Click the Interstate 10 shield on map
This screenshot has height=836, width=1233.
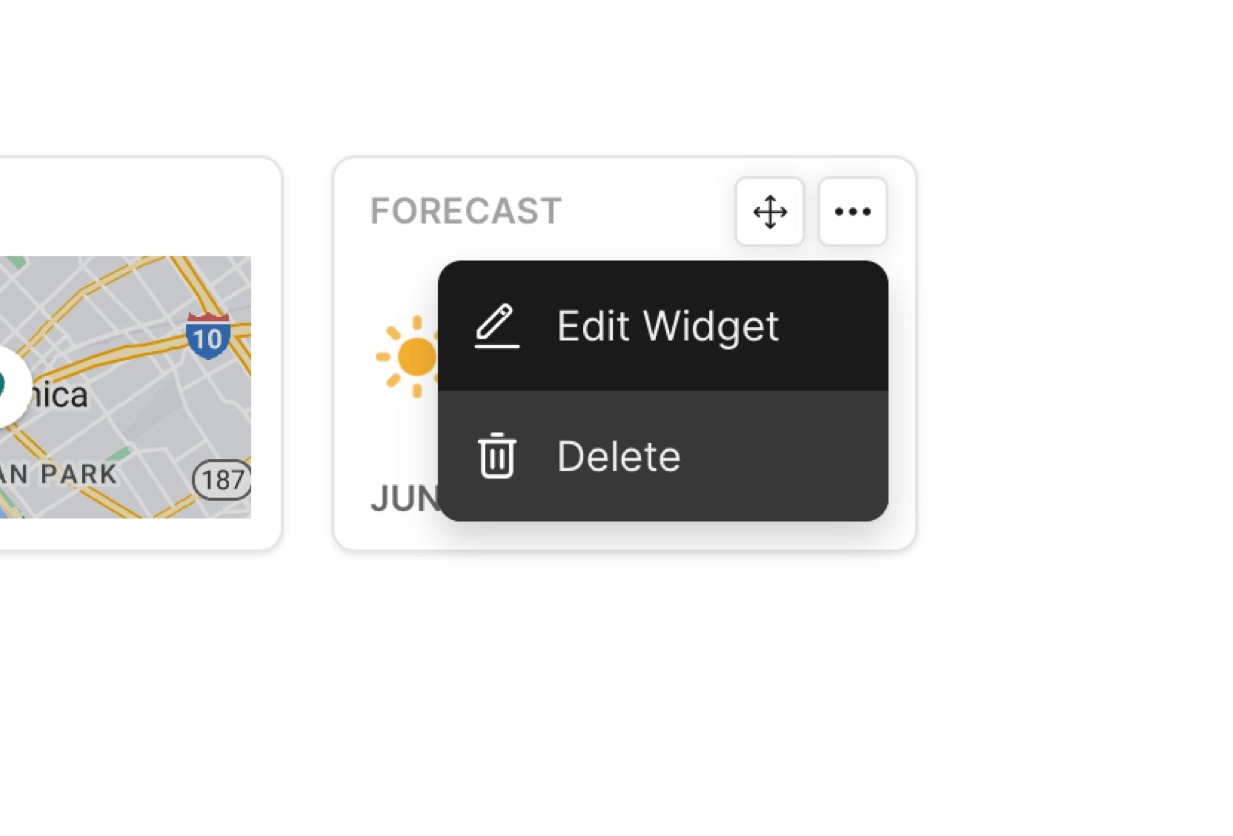(x=208, y=335)
